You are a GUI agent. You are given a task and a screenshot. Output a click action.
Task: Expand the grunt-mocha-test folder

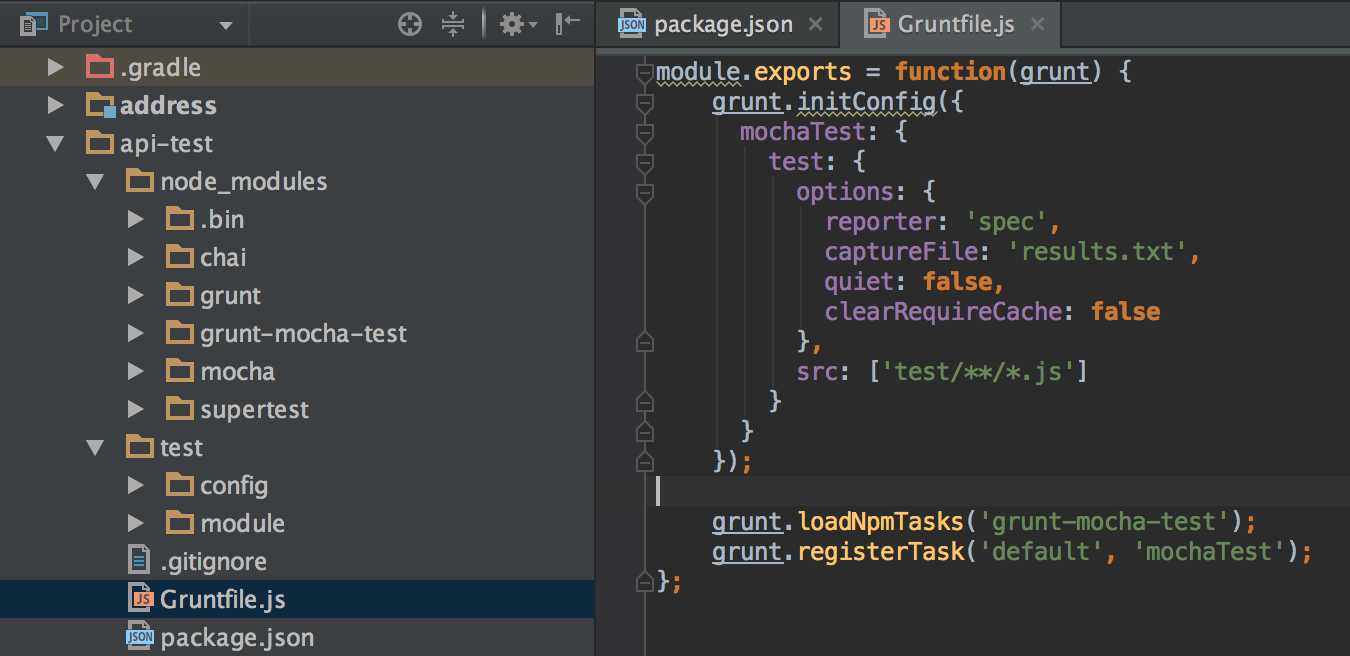click(135, 334)
